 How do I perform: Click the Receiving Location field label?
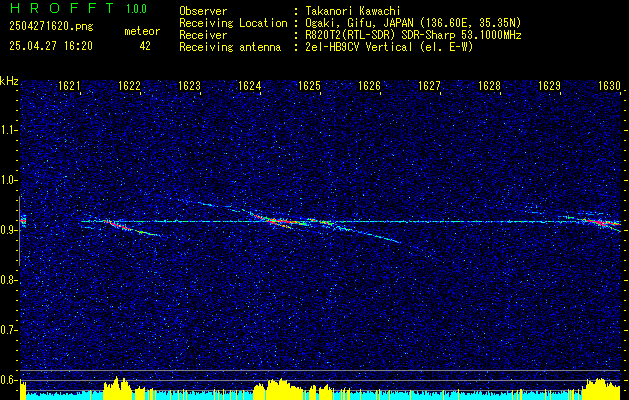click(x=233, y=23)
